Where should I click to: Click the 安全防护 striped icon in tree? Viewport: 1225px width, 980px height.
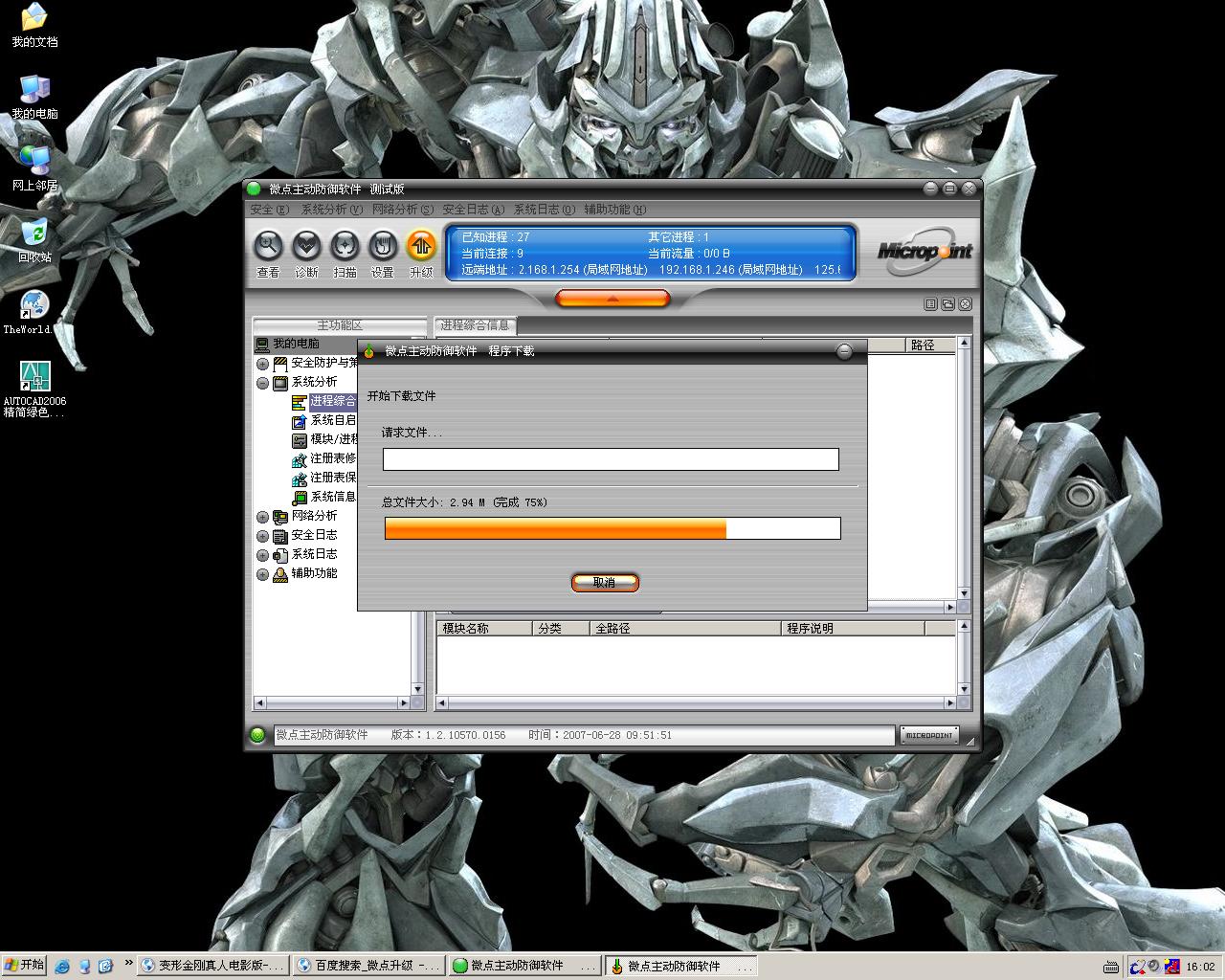280,364
